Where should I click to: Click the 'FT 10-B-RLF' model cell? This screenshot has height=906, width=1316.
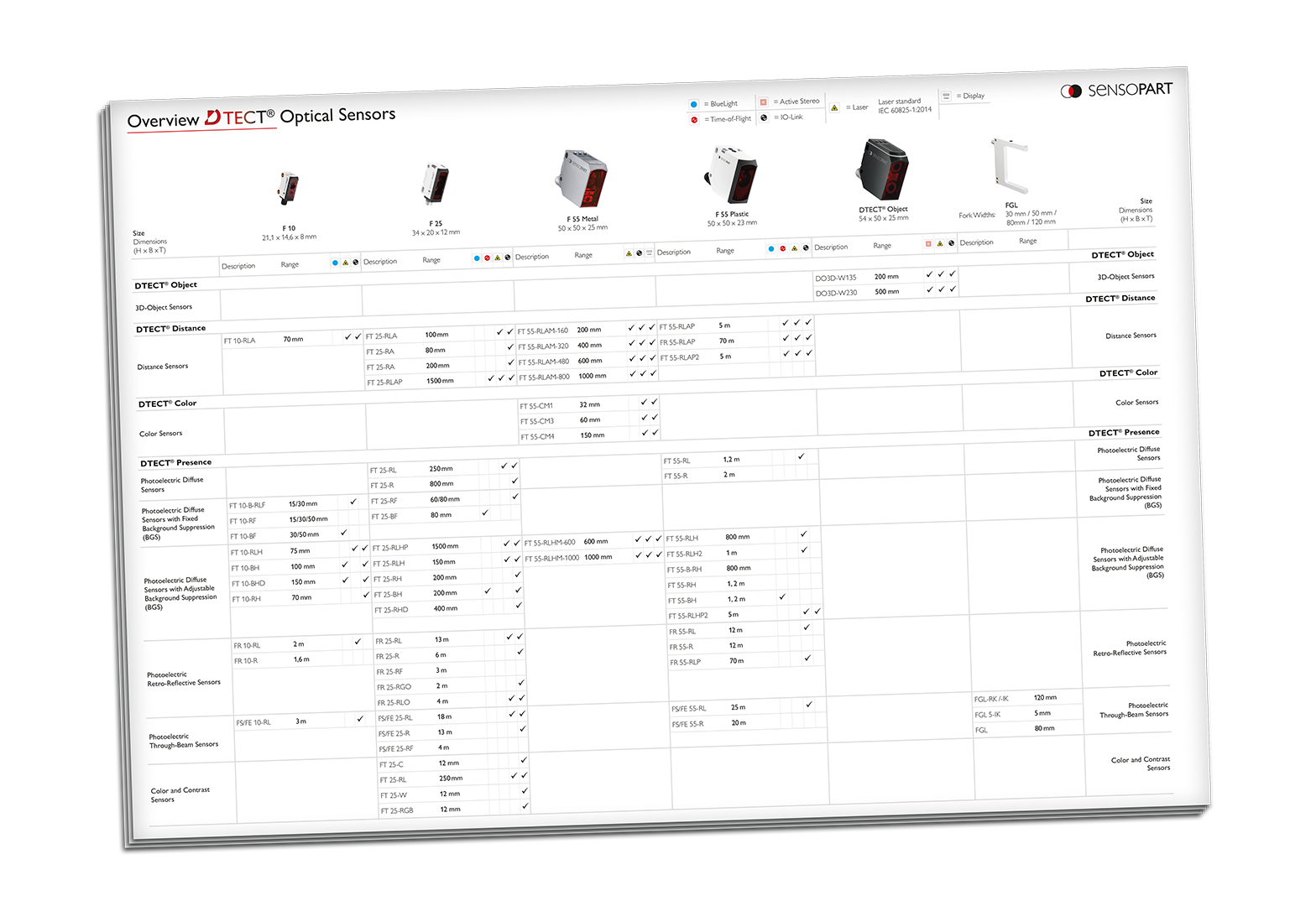247,506
